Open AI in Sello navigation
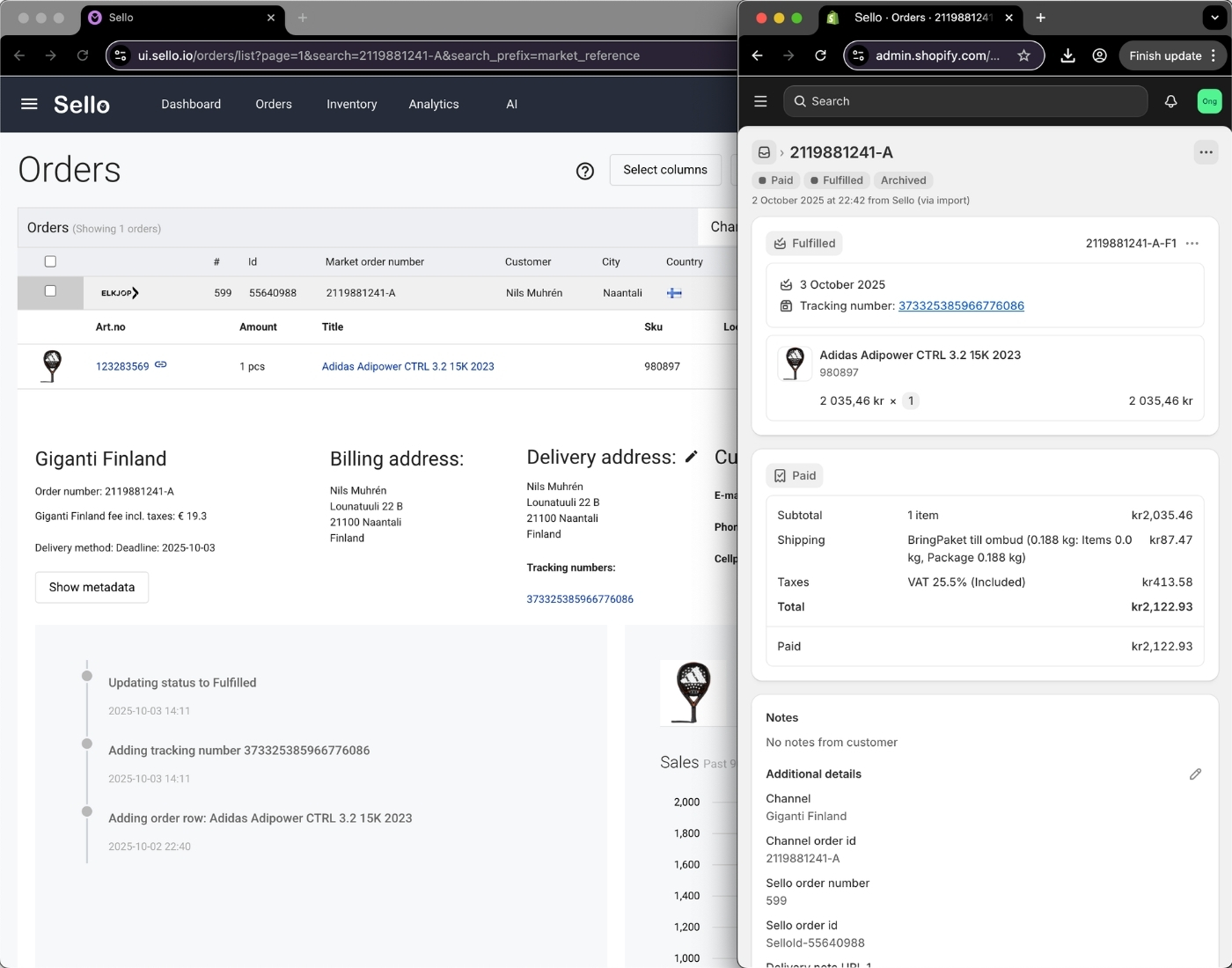This screenshot has height=968, width=1232. pos(512,104)
